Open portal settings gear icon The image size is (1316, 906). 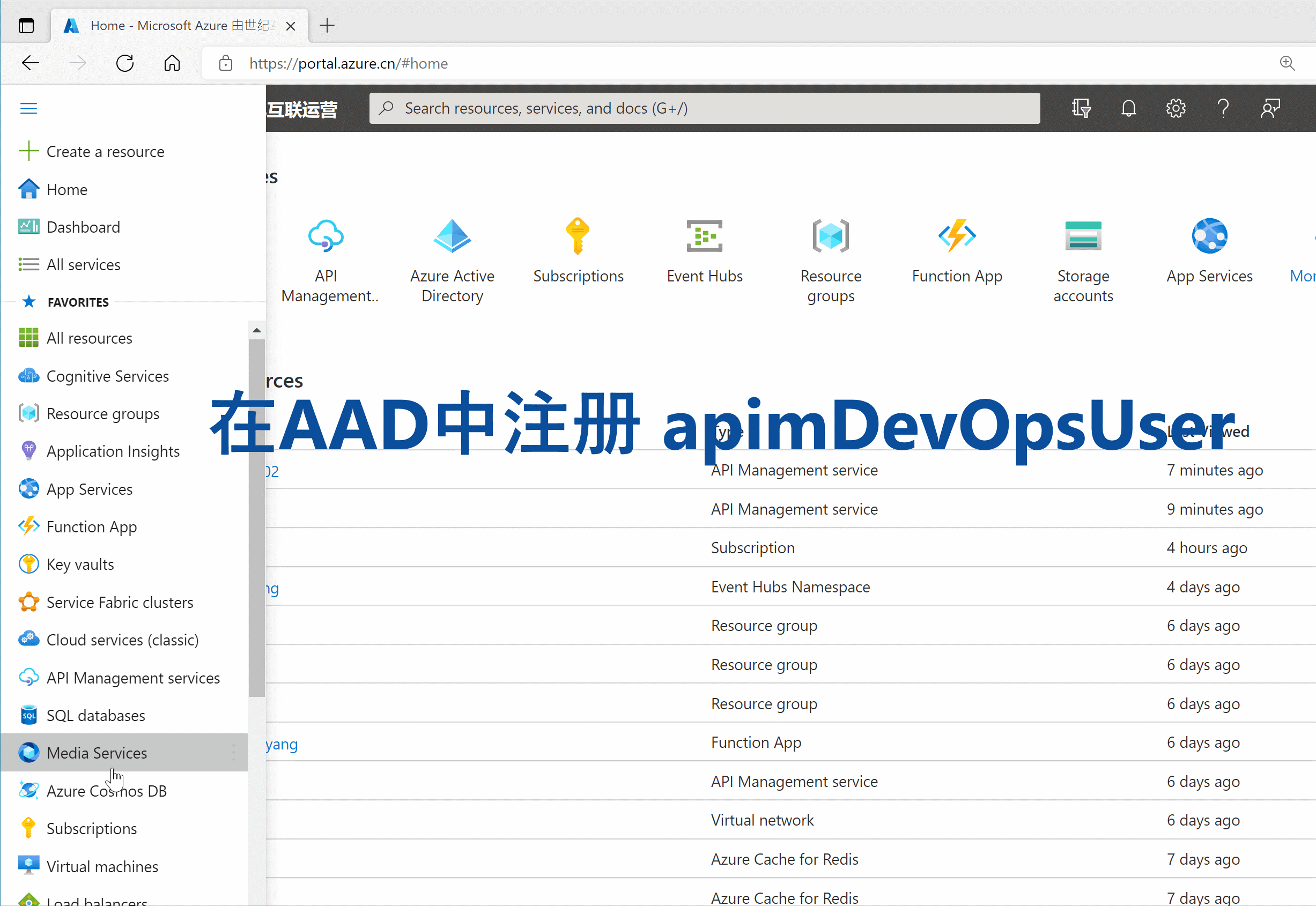(x=1176, y=108)
